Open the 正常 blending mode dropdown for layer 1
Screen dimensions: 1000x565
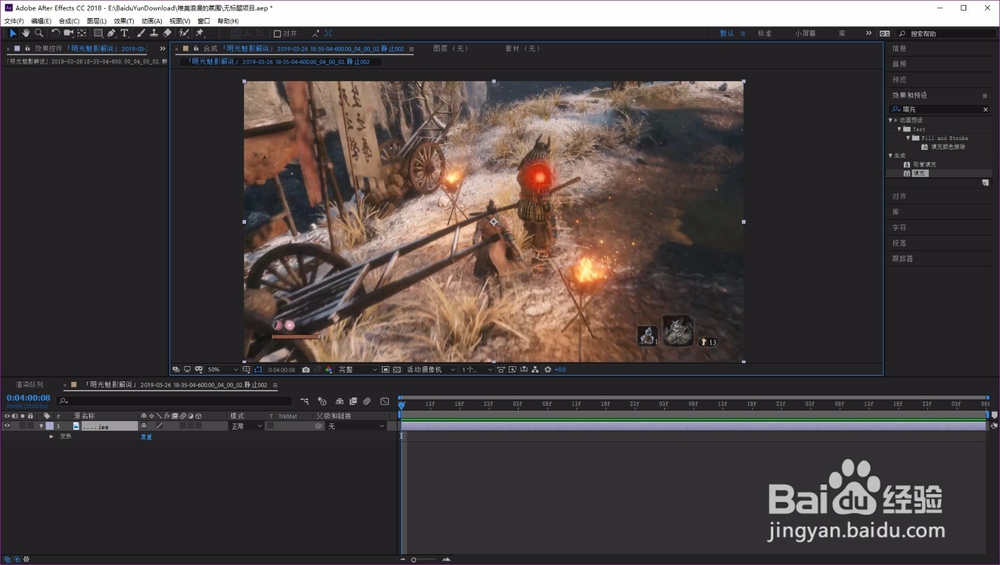pos(246,426)
